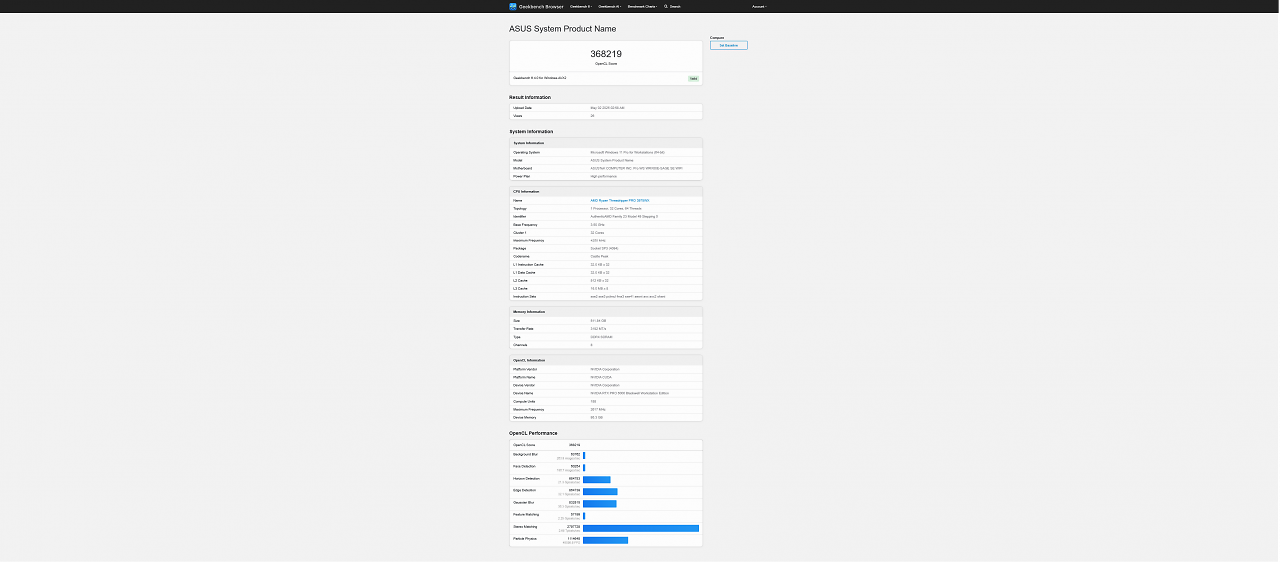
Task: Expand the Benchmark Charts menu
Action: (x=642, y=6)
